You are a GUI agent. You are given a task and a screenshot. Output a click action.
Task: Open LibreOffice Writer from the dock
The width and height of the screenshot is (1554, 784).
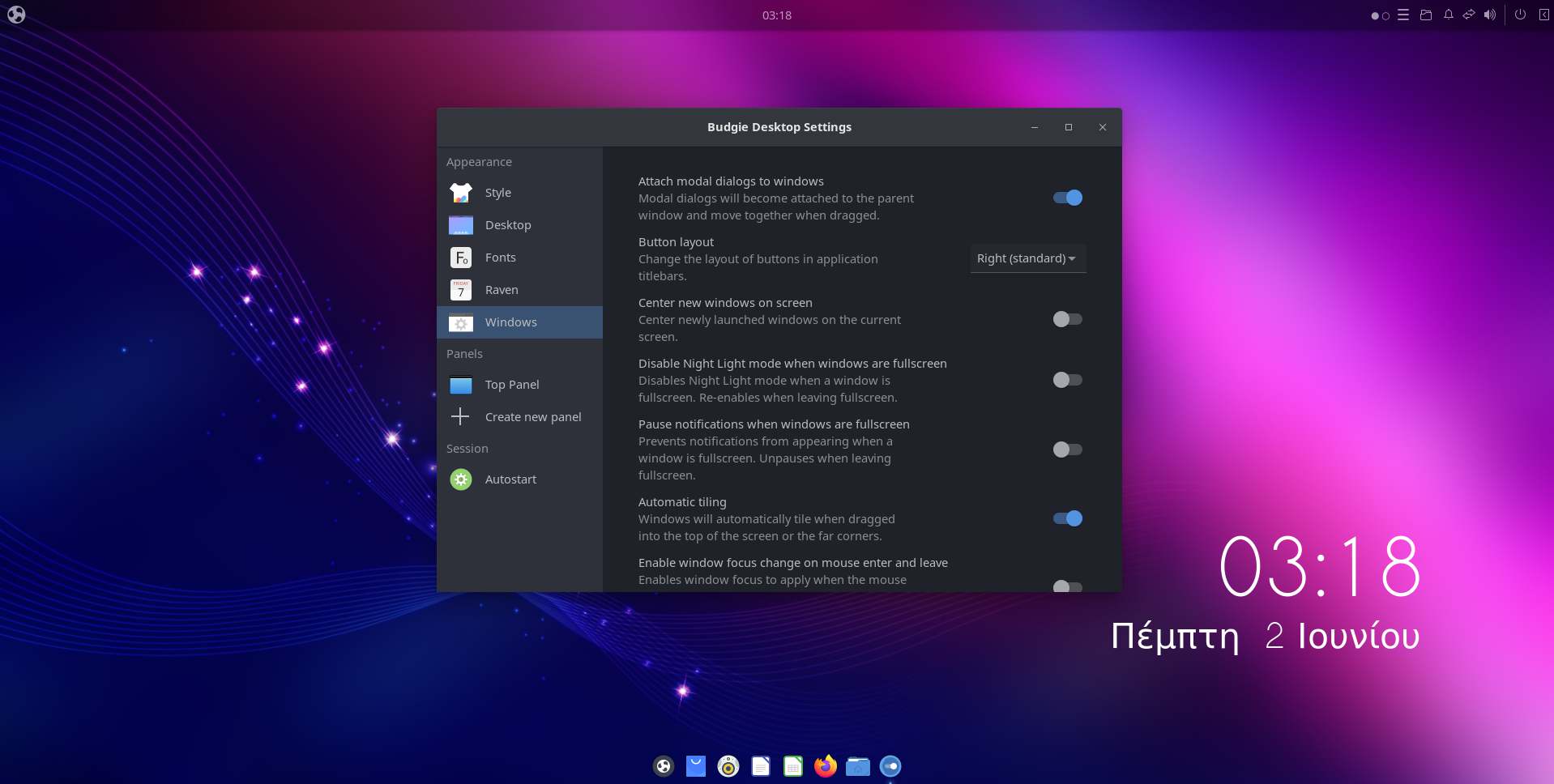pos(760,765)
